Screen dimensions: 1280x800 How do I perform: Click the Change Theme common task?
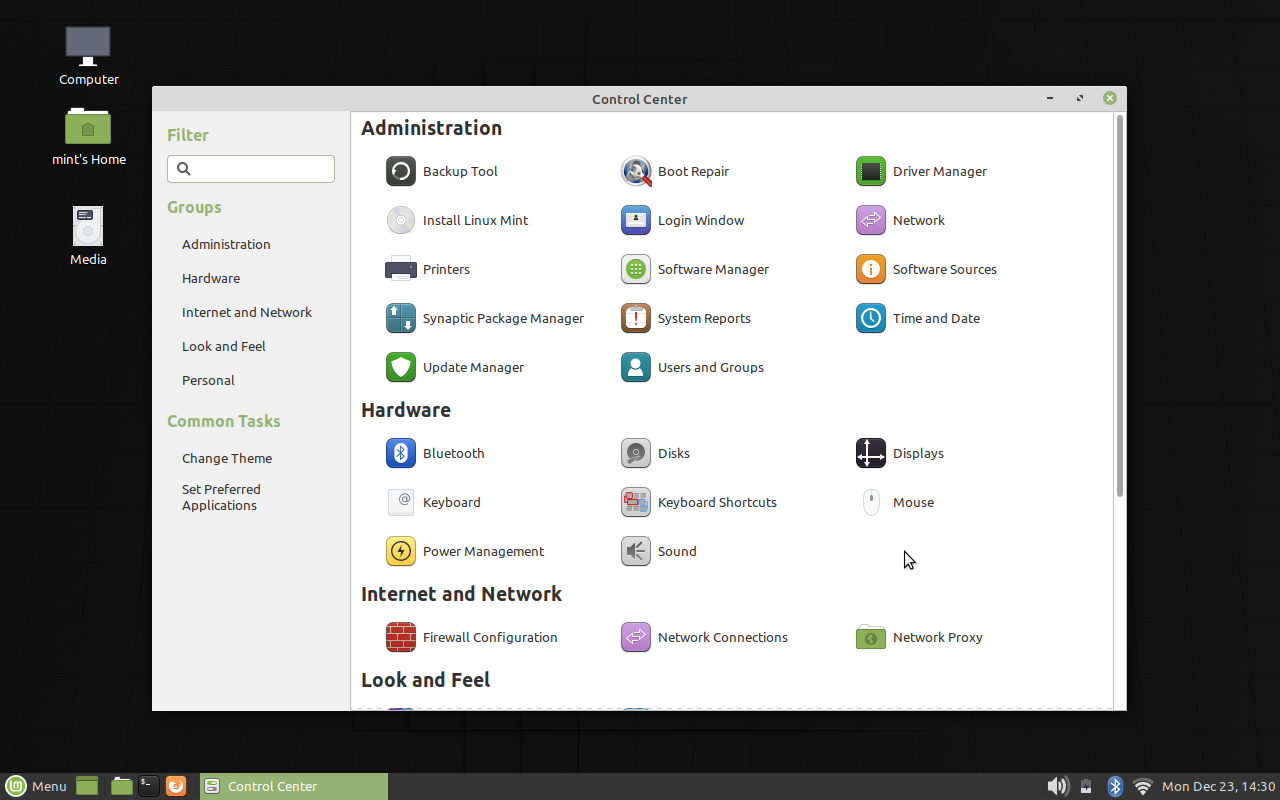(227, 458)
